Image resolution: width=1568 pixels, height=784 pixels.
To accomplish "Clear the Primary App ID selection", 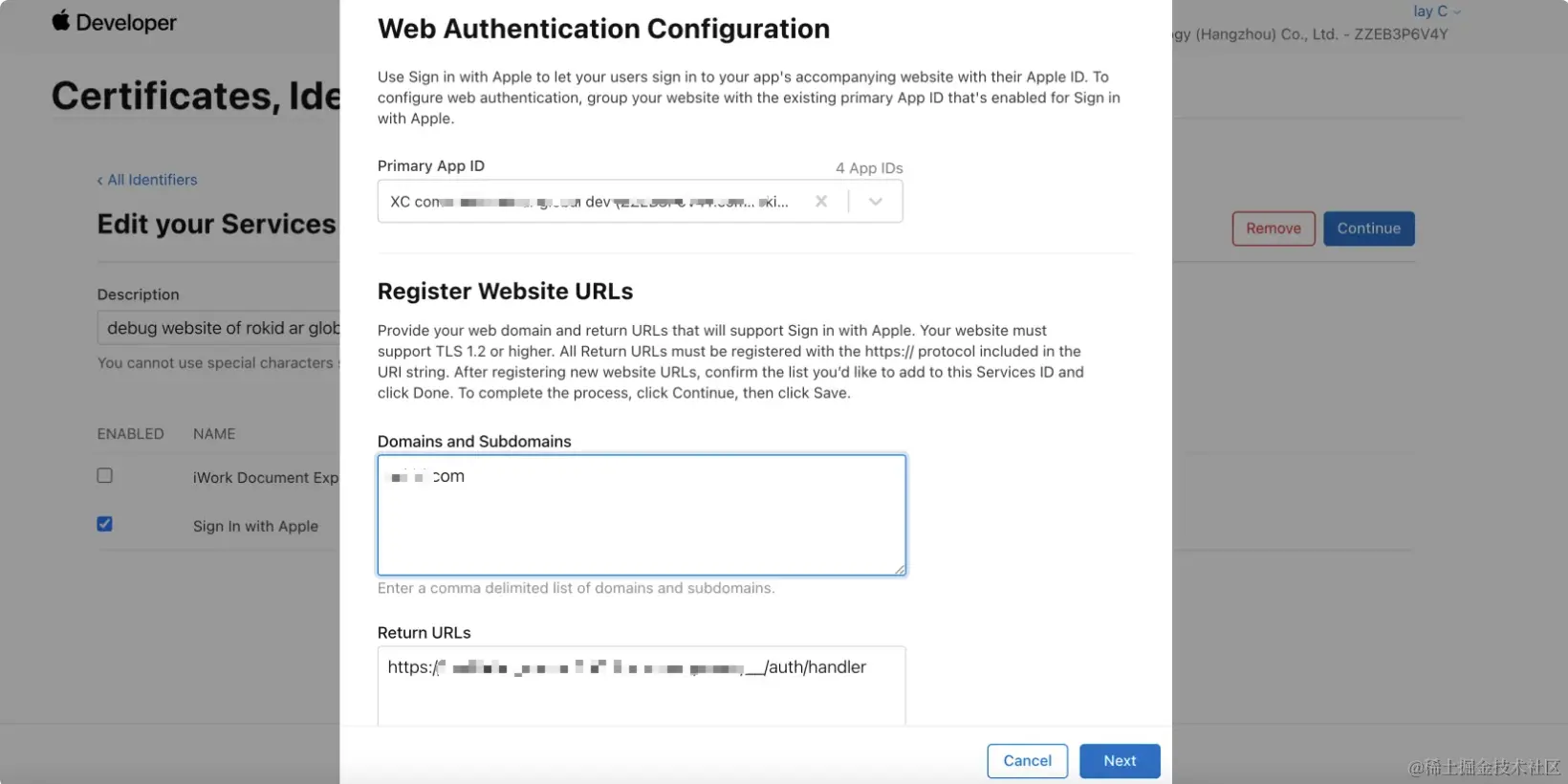I will tap(821, 202).
